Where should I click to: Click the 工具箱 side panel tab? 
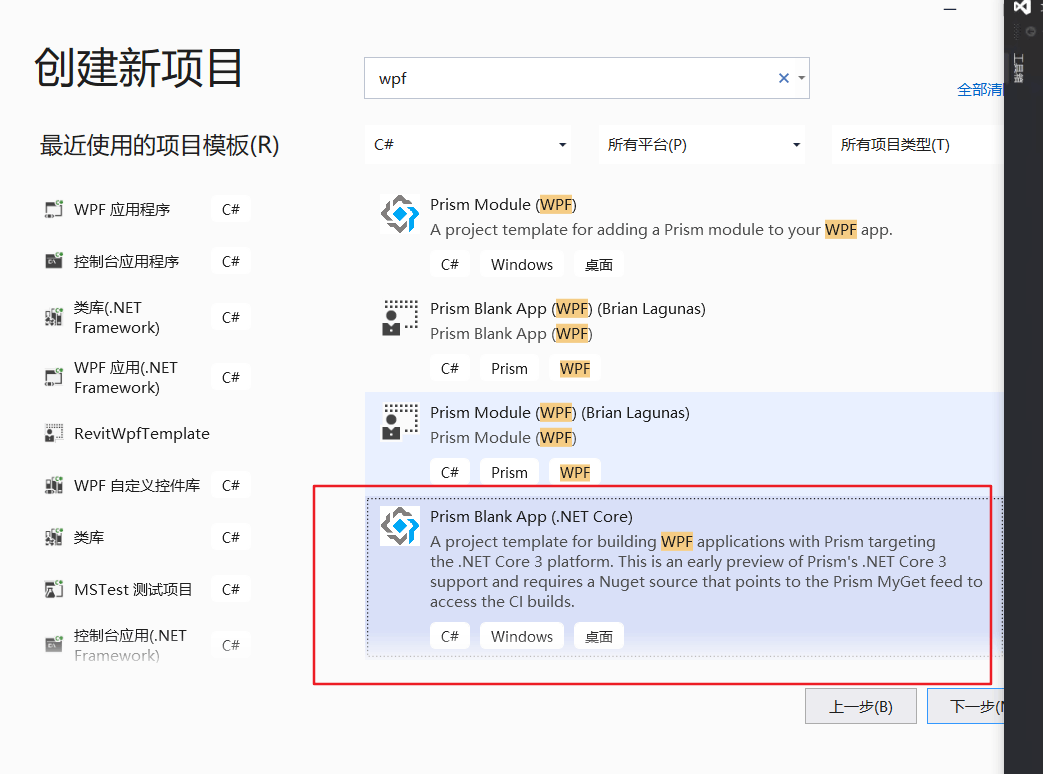tap(1018, 68)
